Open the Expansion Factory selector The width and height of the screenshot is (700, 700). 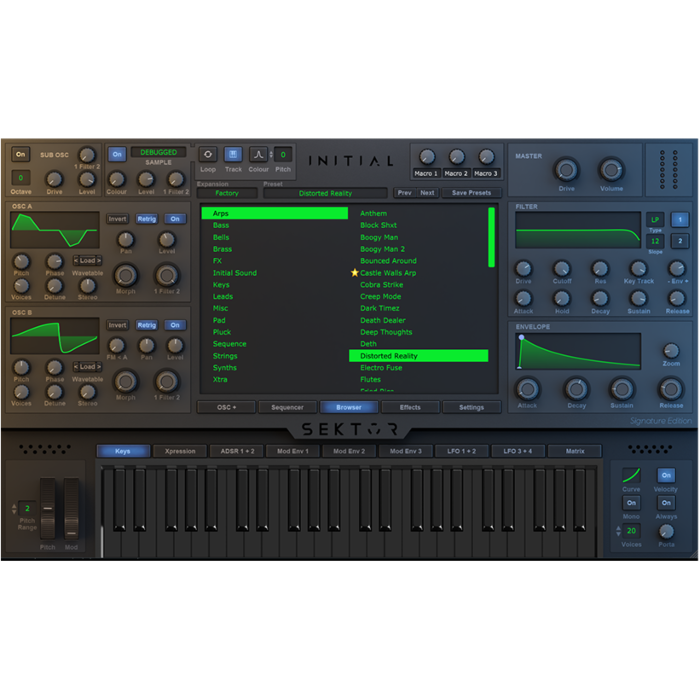coord(227,193)
